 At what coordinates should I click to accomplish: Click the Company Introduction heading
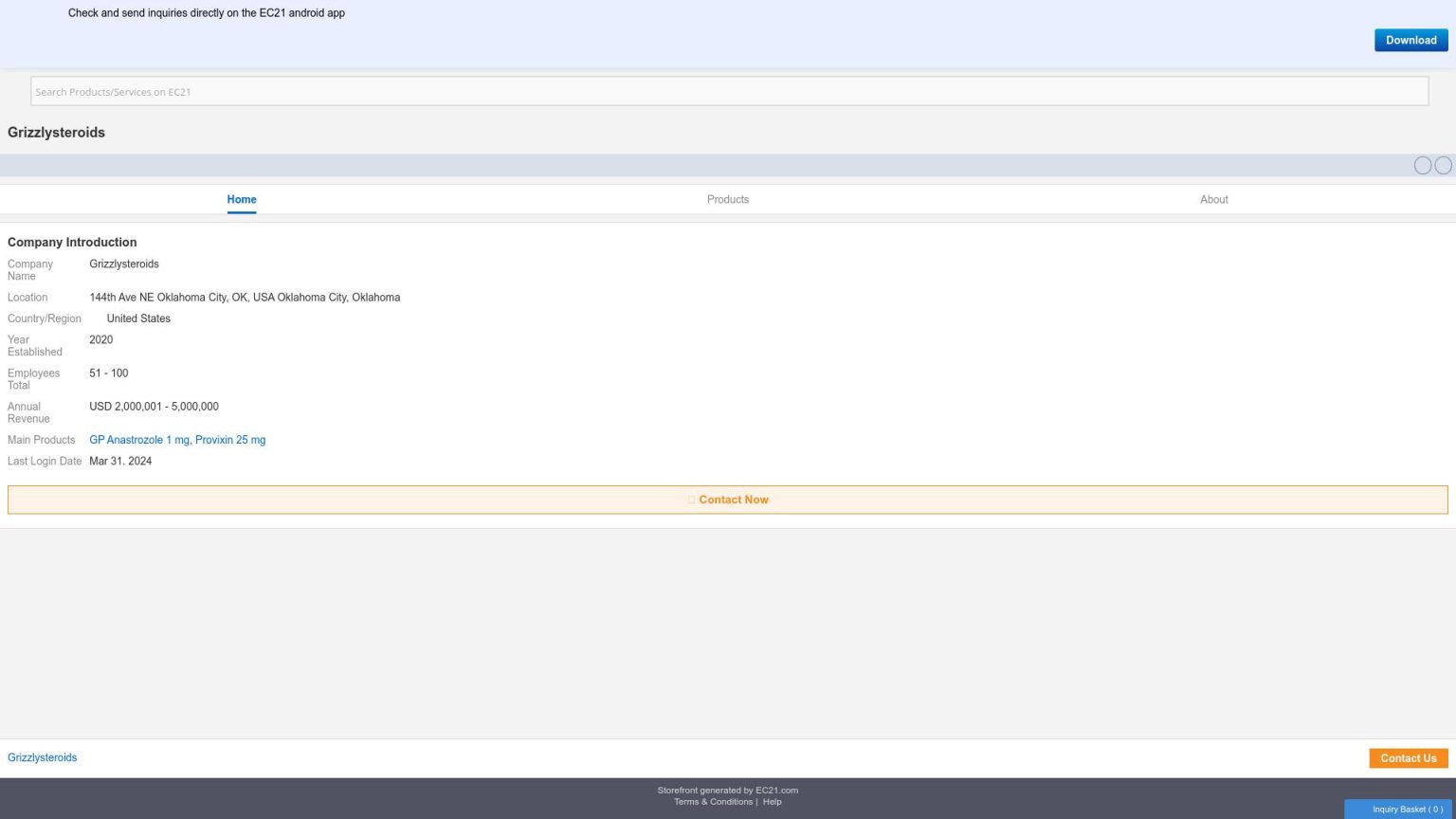pos(72,242)
